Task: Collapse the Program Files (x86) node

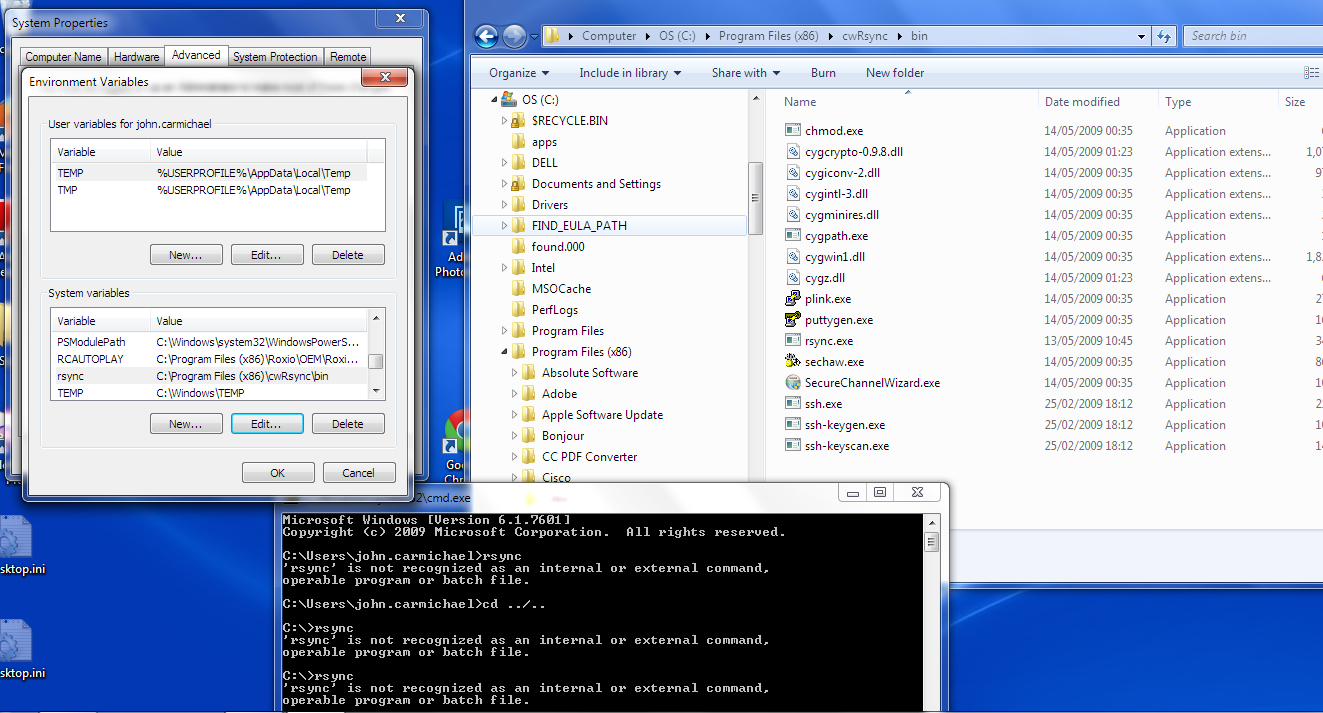Action: [504, 352]
